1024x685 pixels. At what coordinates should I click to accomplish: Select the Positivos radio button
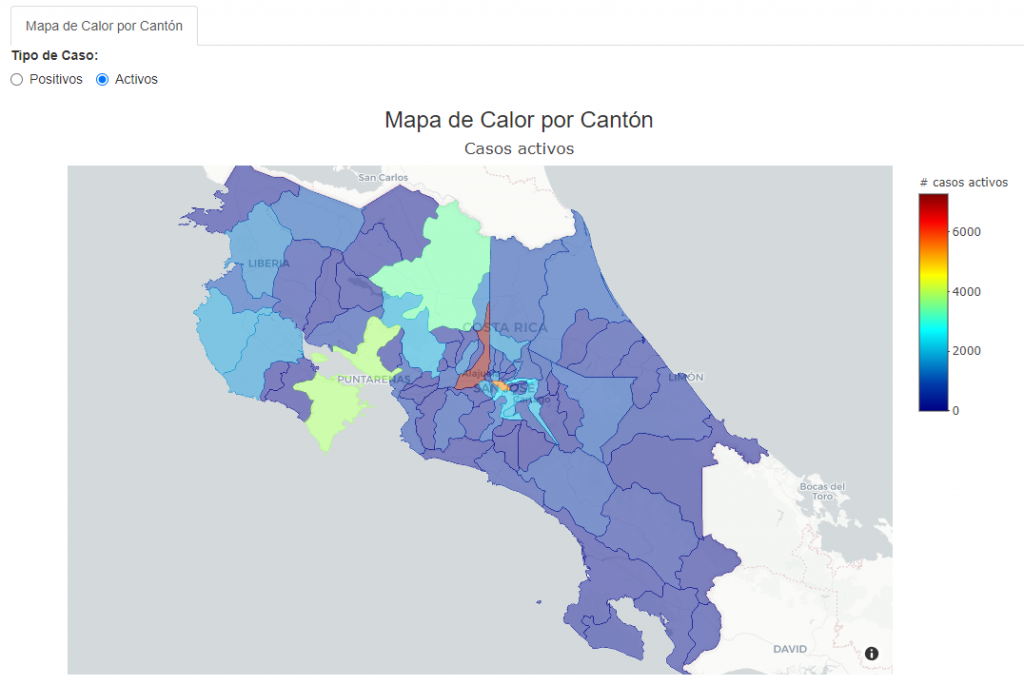pyautogui.click(x=17, y=80)
